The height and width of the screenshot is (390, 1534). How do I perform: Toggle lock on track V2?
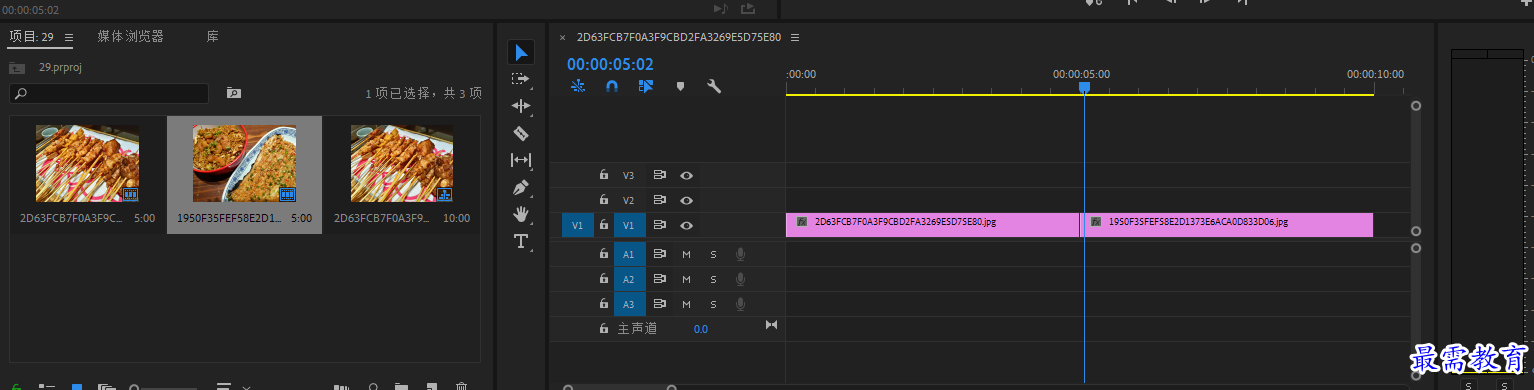point(604,200)
